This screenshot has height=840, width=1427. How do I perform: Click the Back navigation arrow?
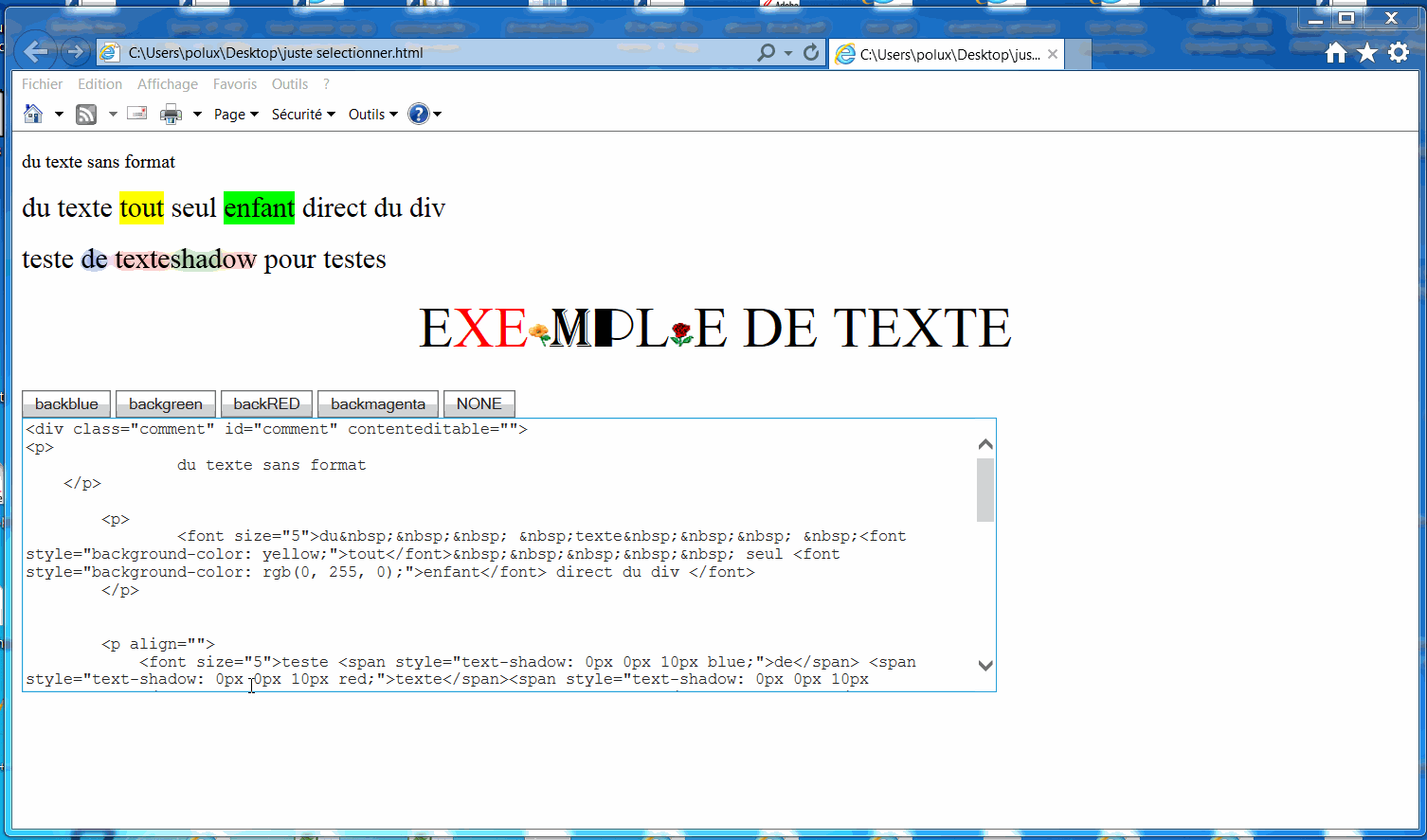point(35,51)
